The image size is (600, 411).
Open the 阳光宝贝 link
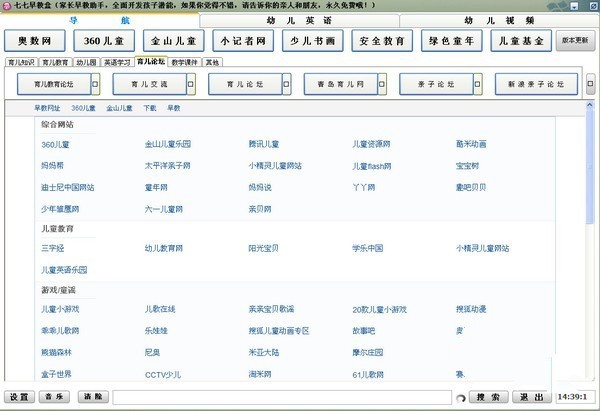263,248
